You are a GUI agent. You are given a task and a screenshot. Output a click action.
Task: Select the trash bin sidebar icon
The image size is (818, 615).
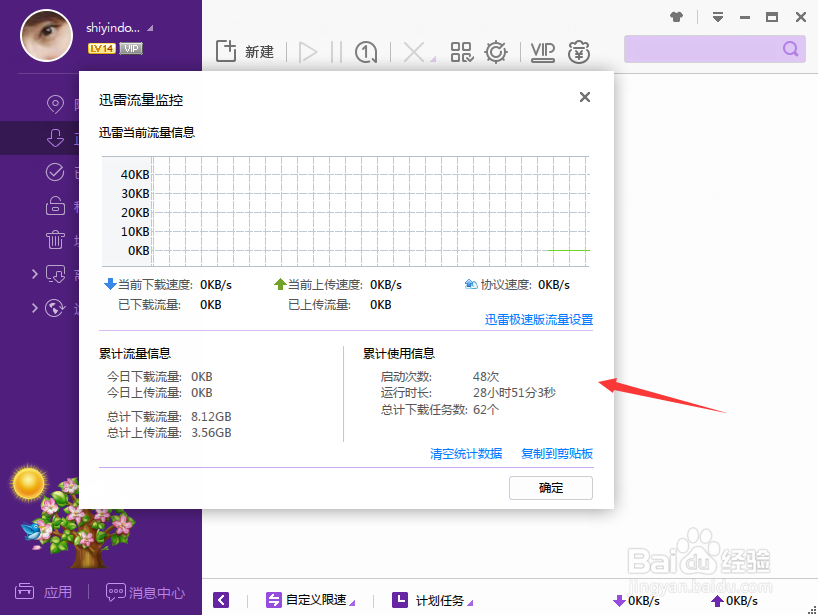pos(55,239)
